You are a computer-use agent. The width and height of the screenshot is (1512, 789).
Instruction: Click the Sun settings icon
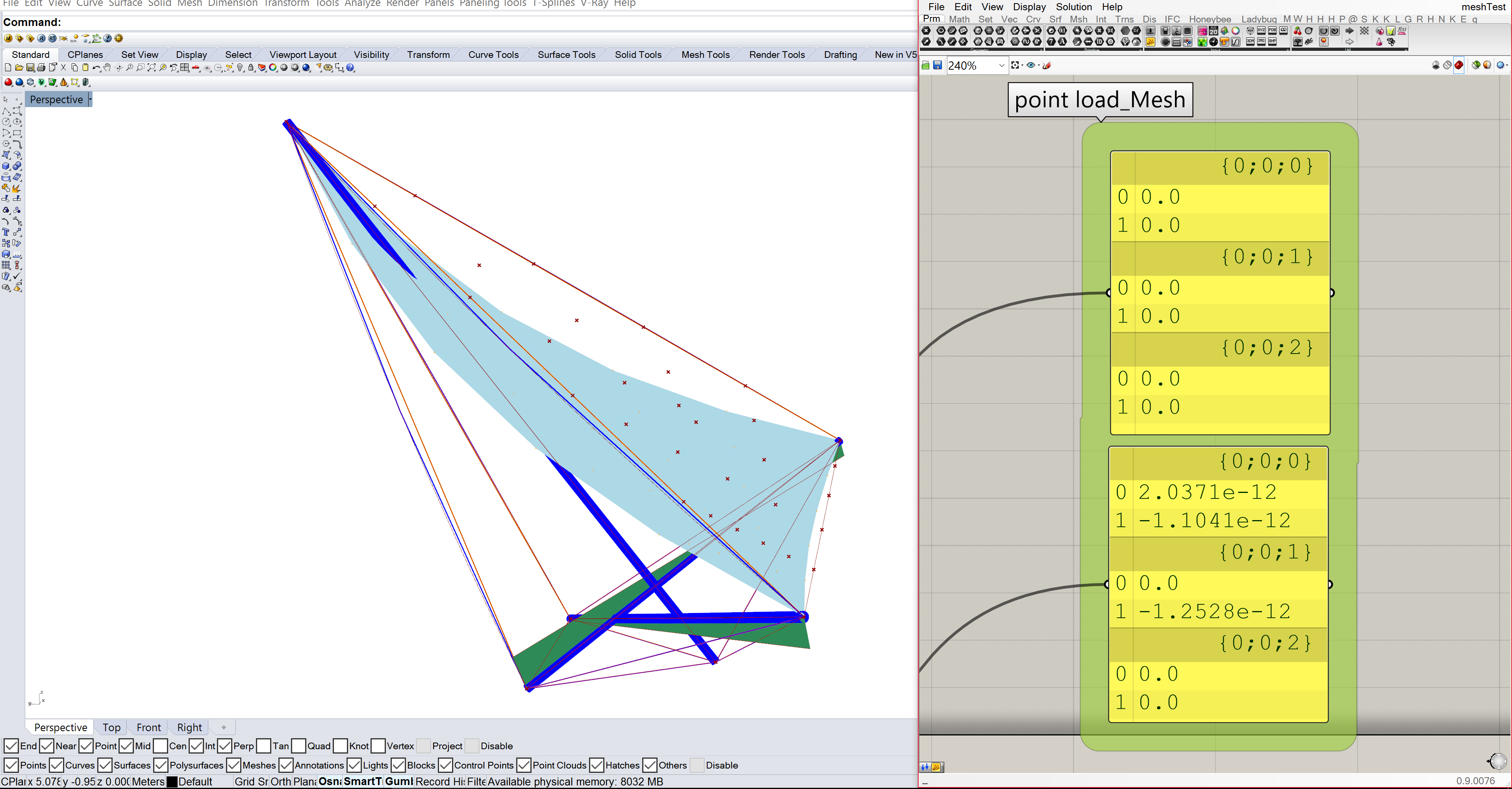click(74, 39)
